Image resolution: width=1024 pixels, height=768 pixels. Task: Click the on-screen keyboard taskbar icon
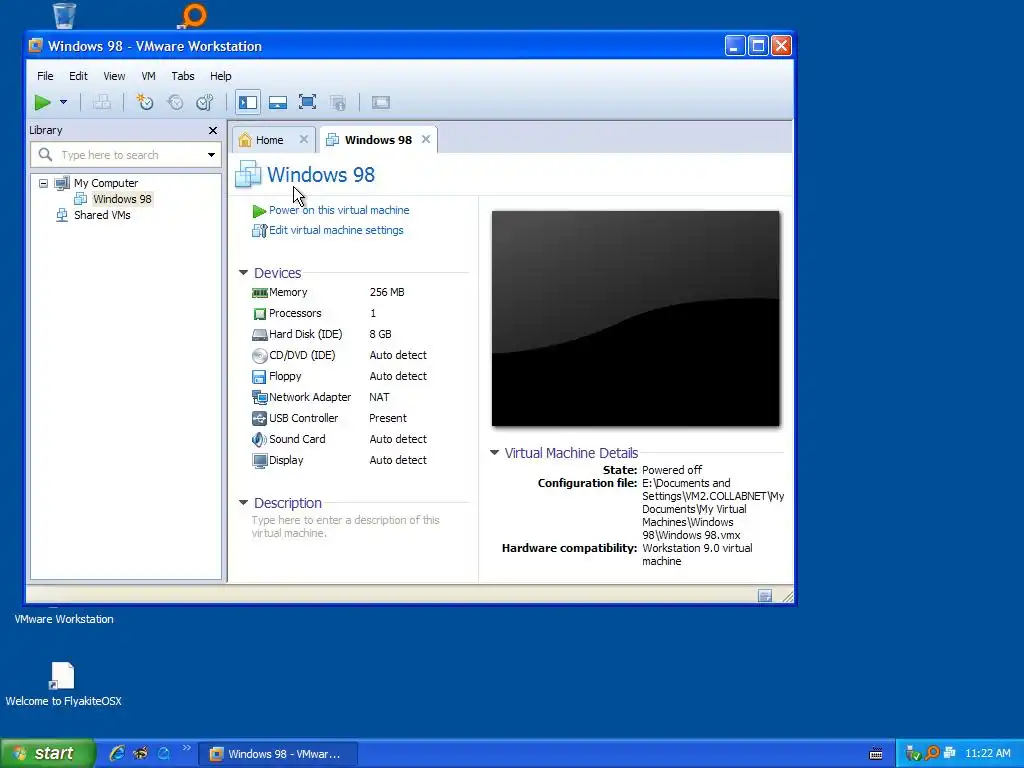point(876,754)
